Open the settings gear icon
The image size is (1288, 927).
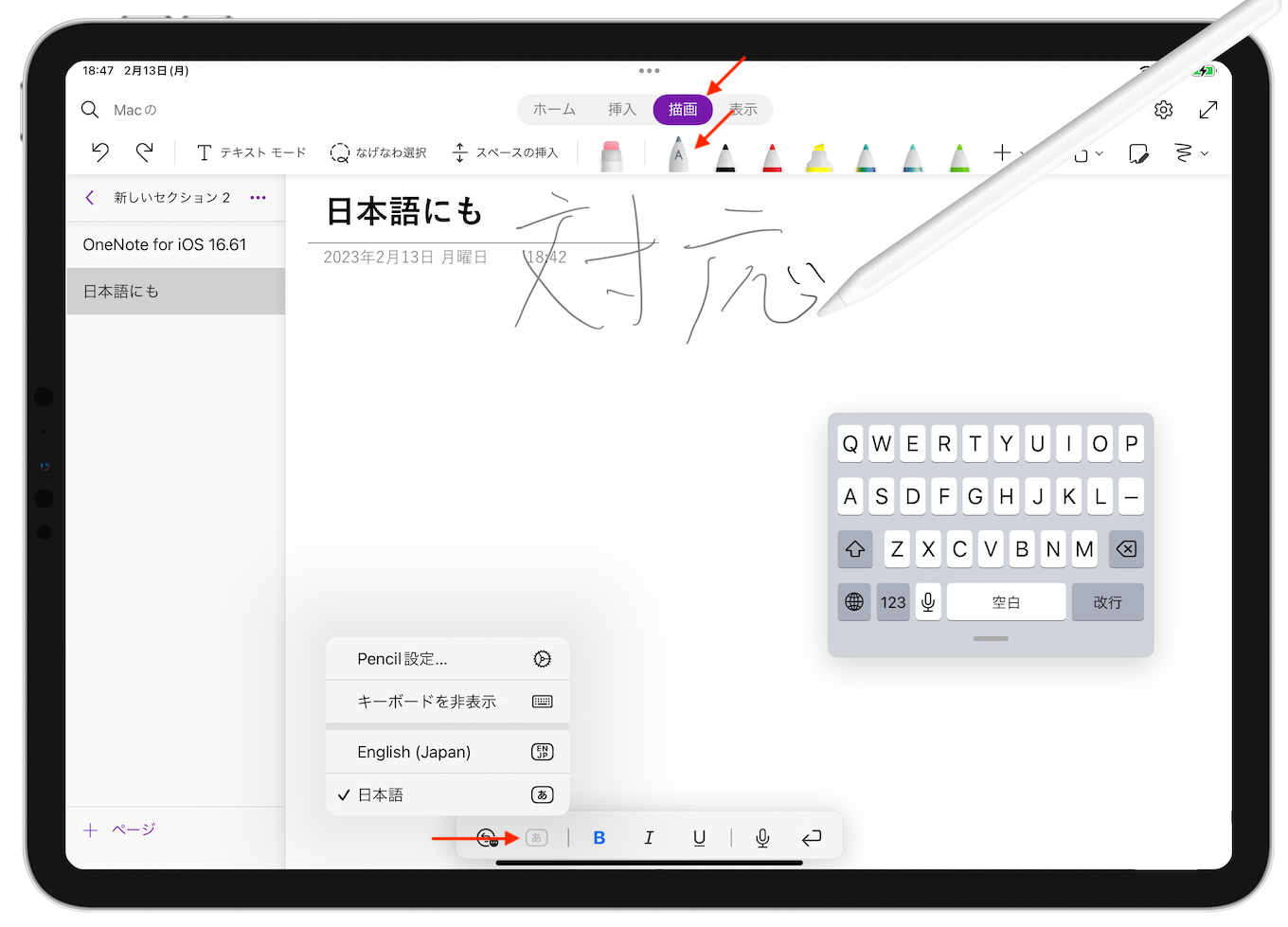(1163, 110)
